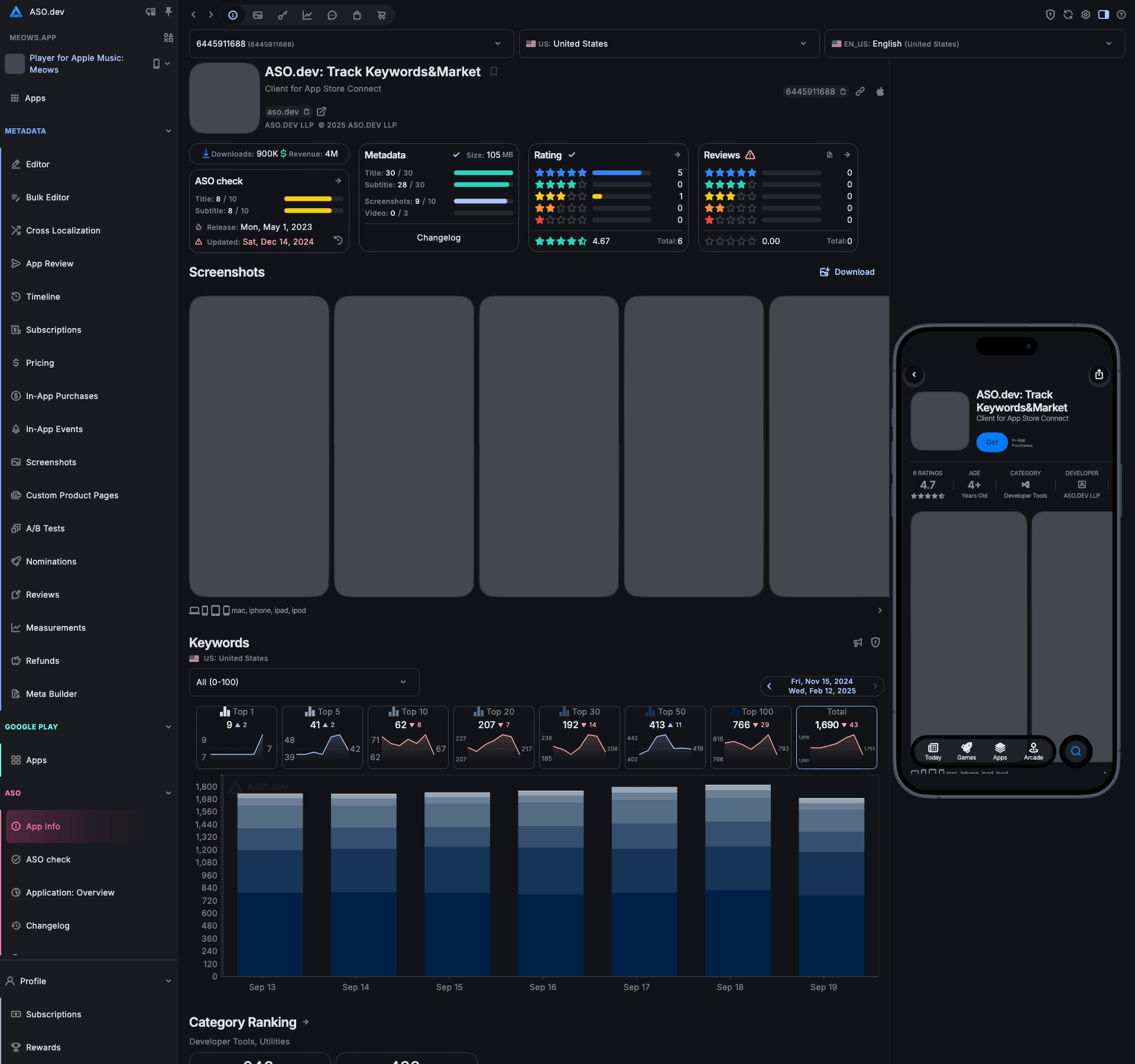Select the Top 50 keywords card

pos(665,737)
